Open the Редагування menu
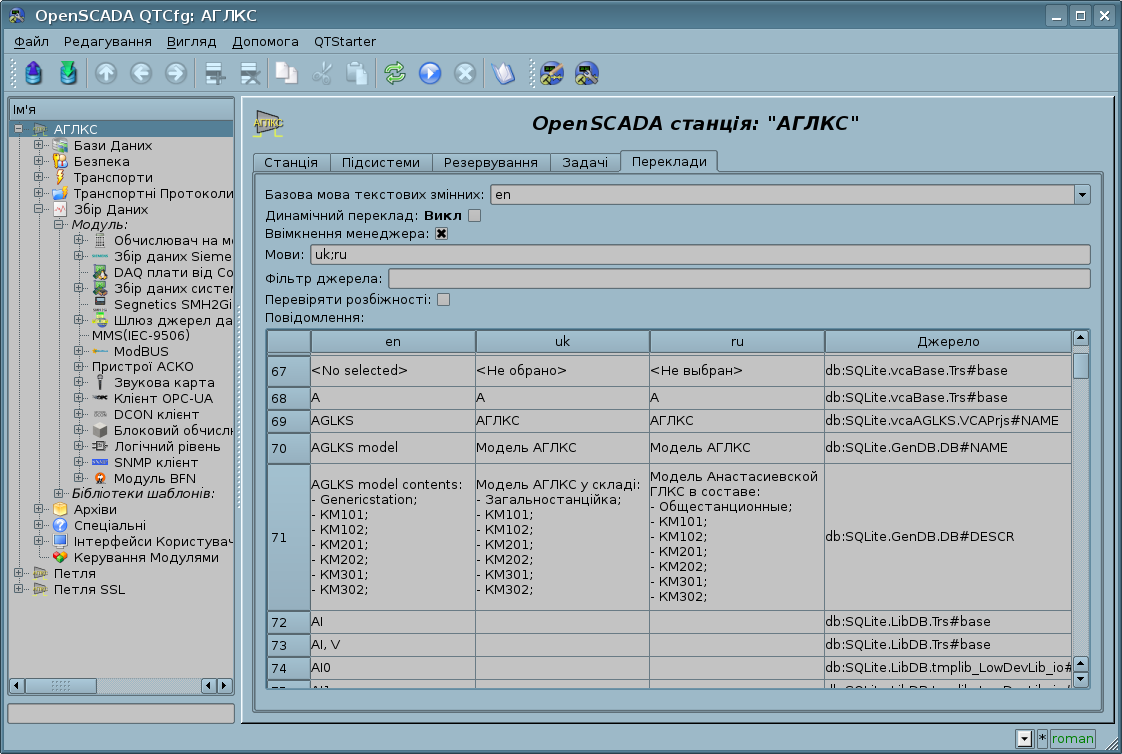Image resolution: width=1122 pixels, height=754 pixels. pos(107,41)
